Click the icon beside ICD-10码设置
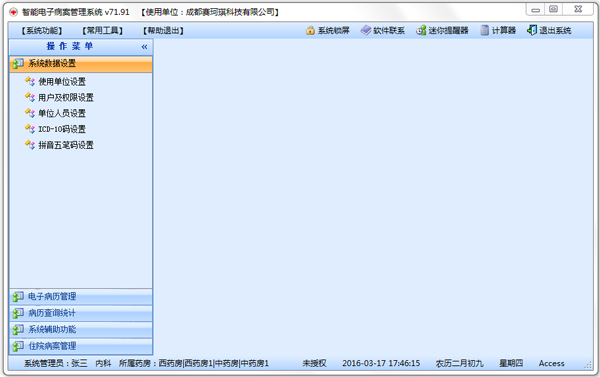The width and height of the screenshot is (600, 377). (x=30, y=129)
